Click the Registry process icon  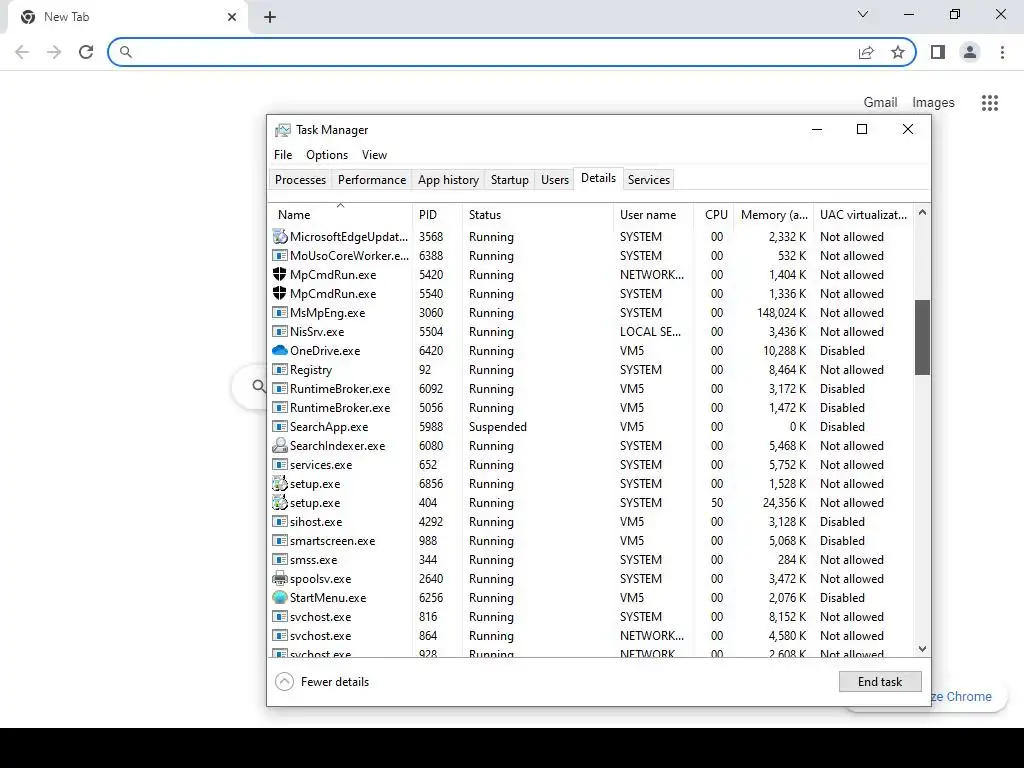(x=280, y=369)
